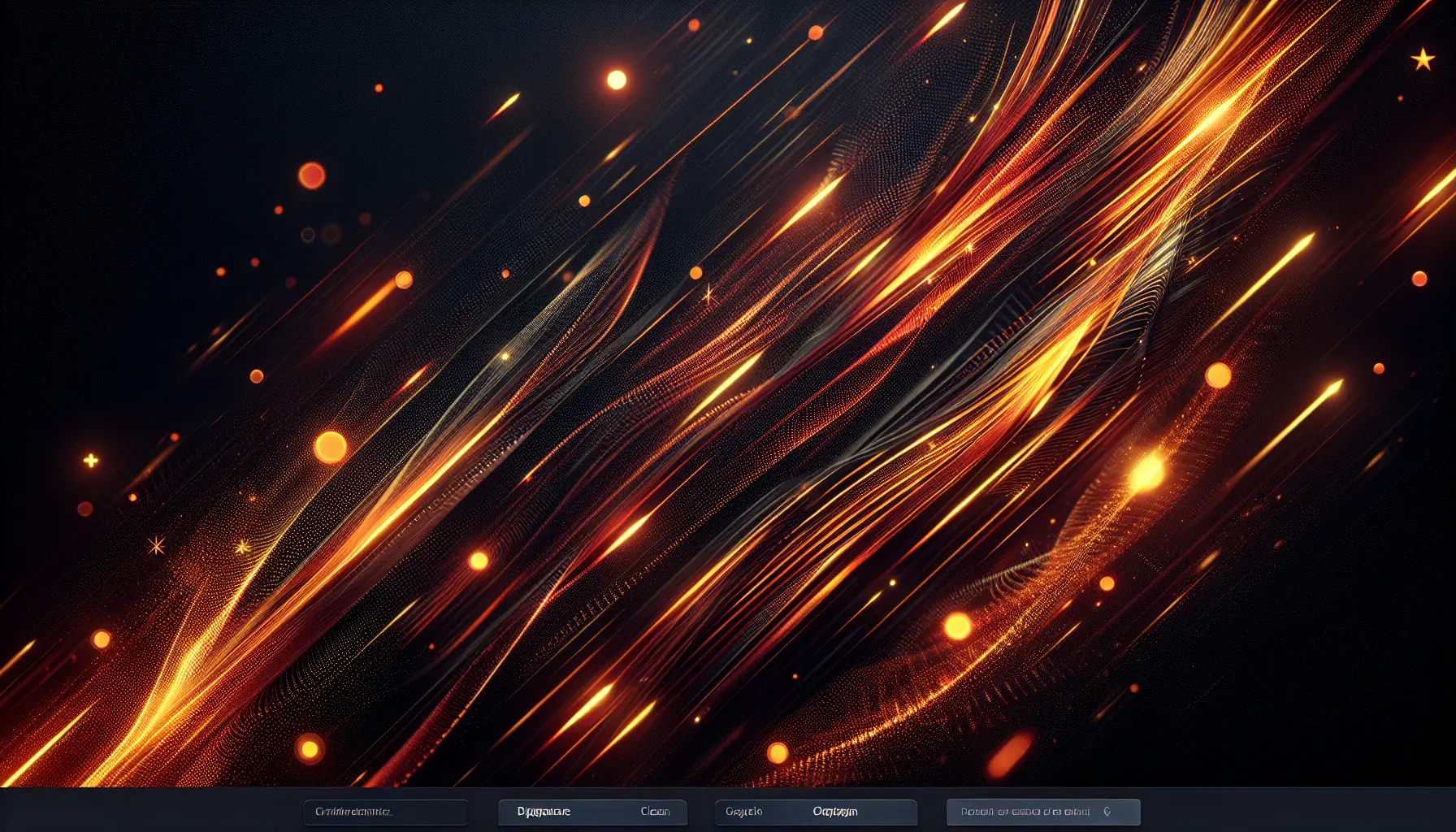1456x832 pixels.
Task: Click the pair of dim hollow bokeh rings
Action: click(x=320, y=235)
